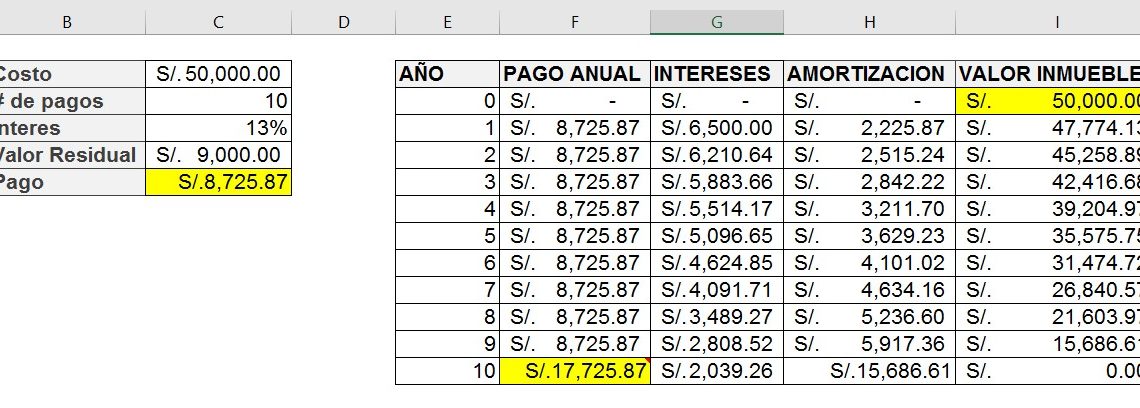This screenshot has height=408, width=1140.
Task: Select the VALOR INMUEBLE header cell
Action: tap(1047, 74)
